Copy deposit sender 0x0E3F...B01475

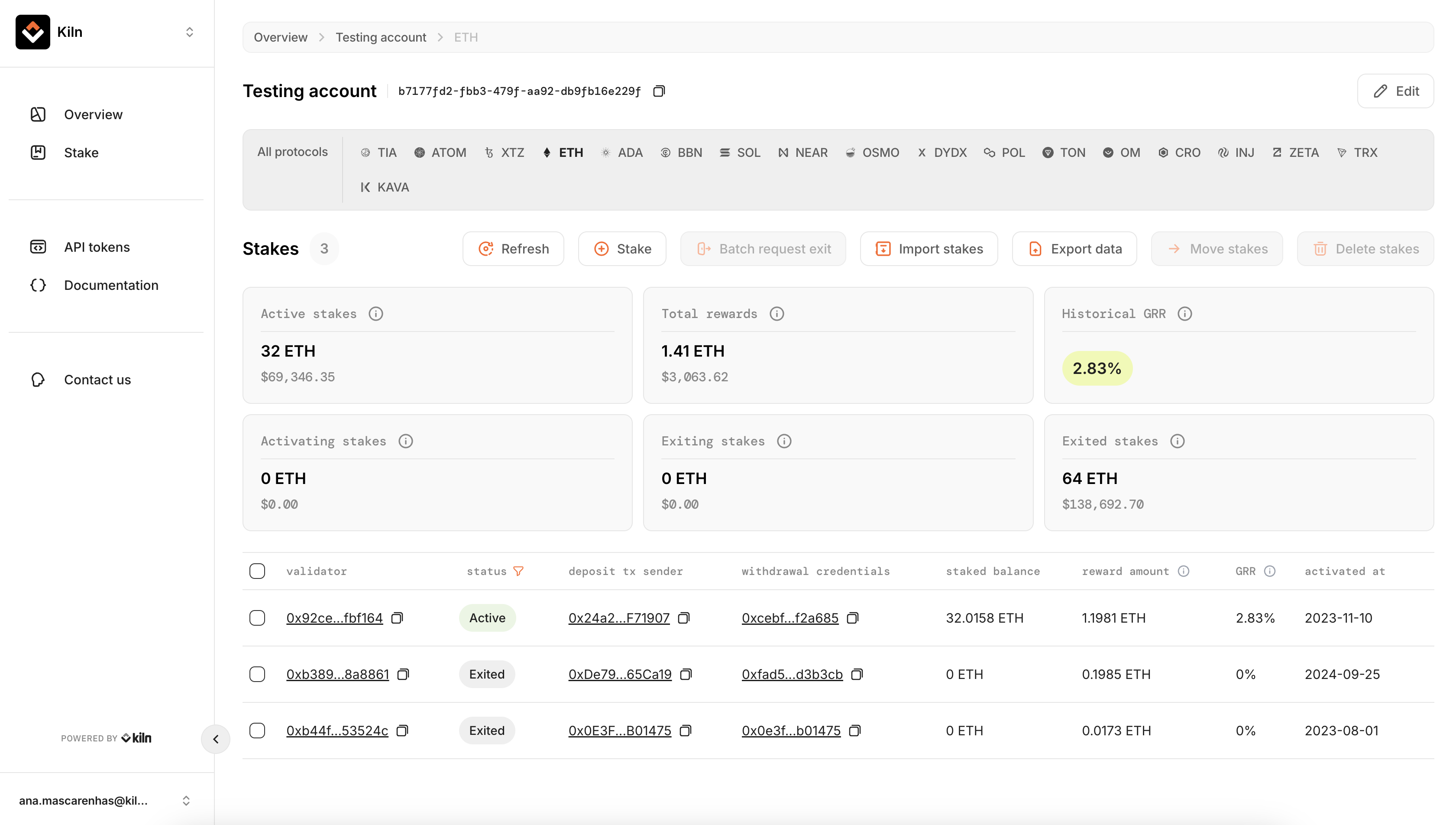(685, 731)
